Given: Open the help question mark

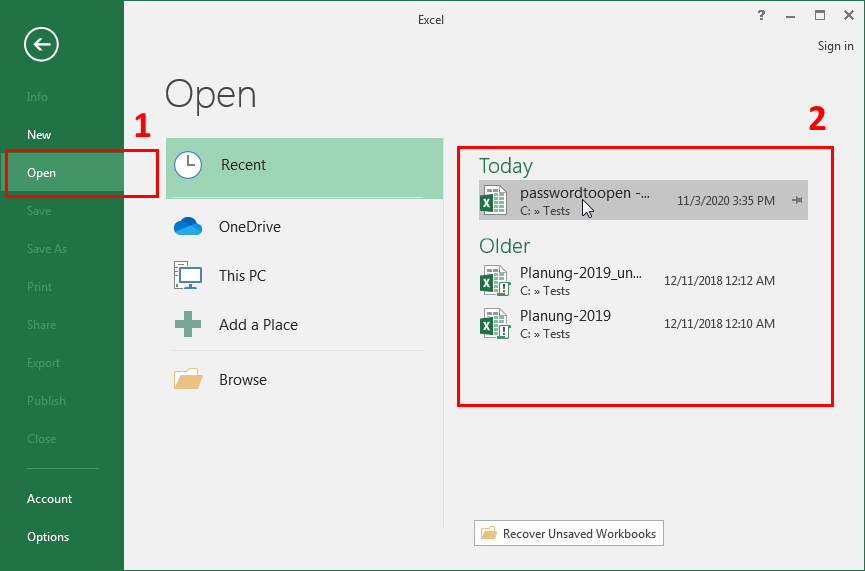Looking at the screenshot, I should [761, 15].
